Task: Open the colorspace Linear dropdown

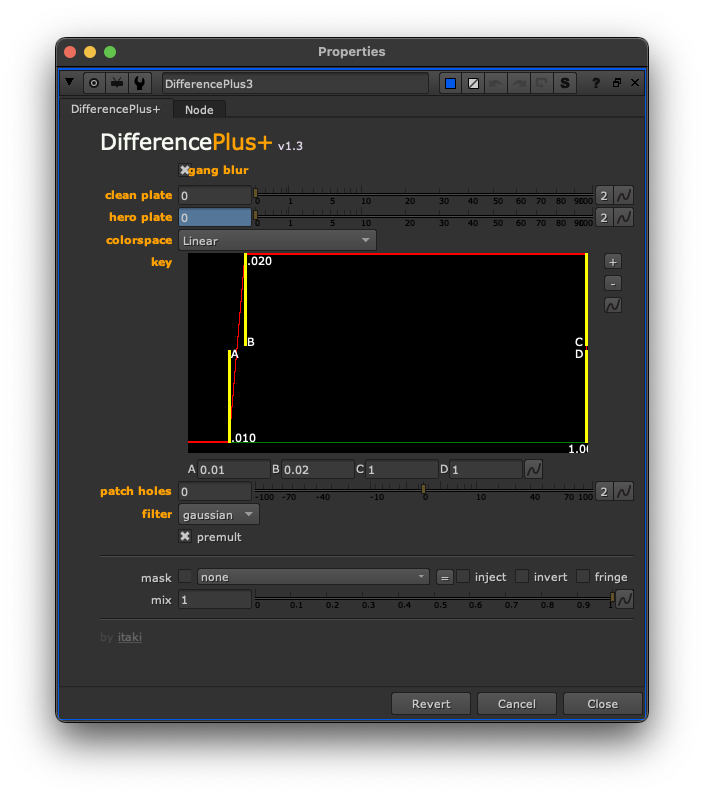Action: pyautogui.click(x=277, y=241)
